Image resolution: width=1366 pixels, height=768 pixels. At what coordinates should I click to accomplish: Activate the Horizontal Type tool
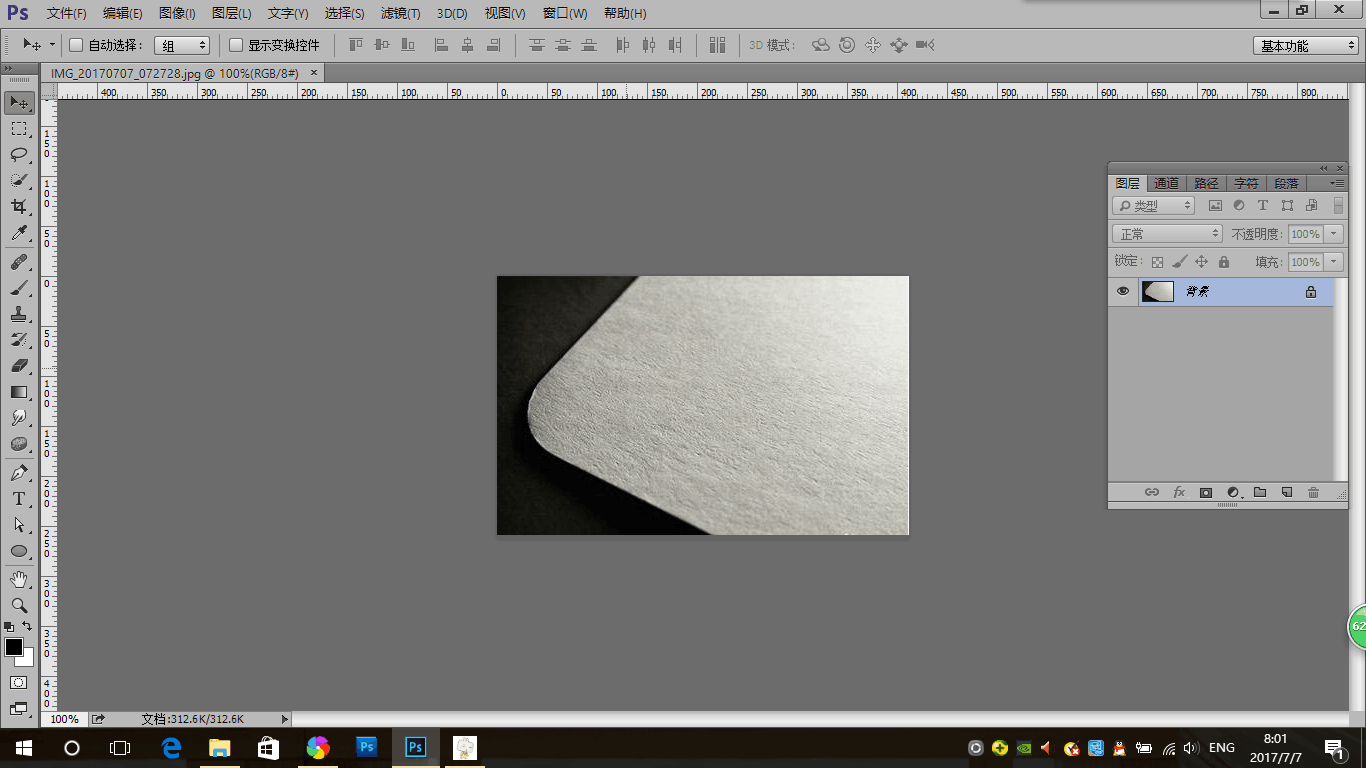19,499
